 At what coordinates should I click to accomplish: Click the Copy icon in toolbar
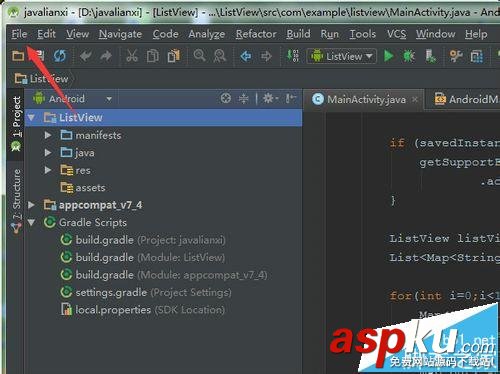tap(153, 56)
